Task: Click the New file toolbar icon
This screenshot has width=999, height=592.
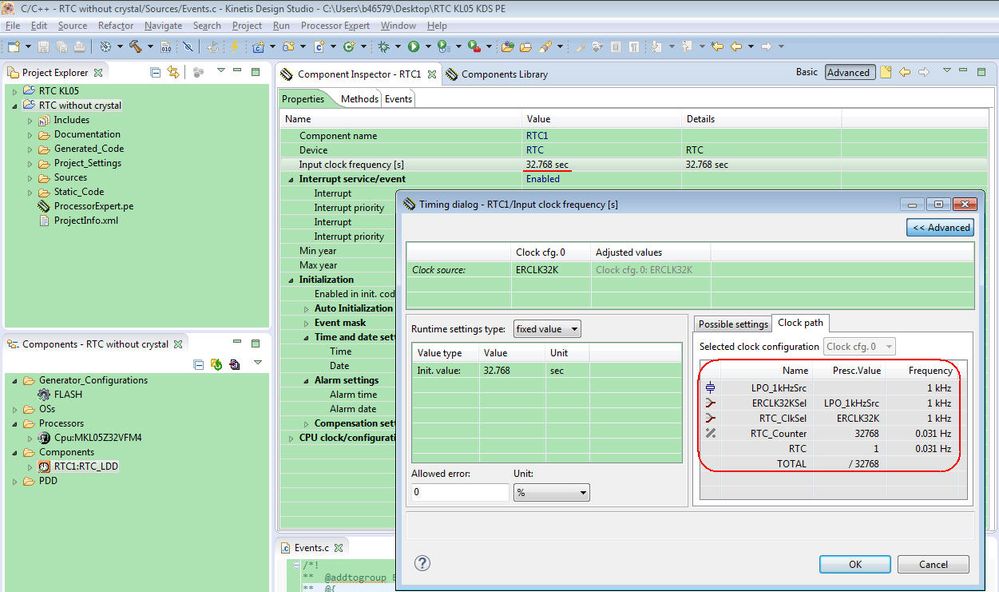Action: [x=13, y=47]
